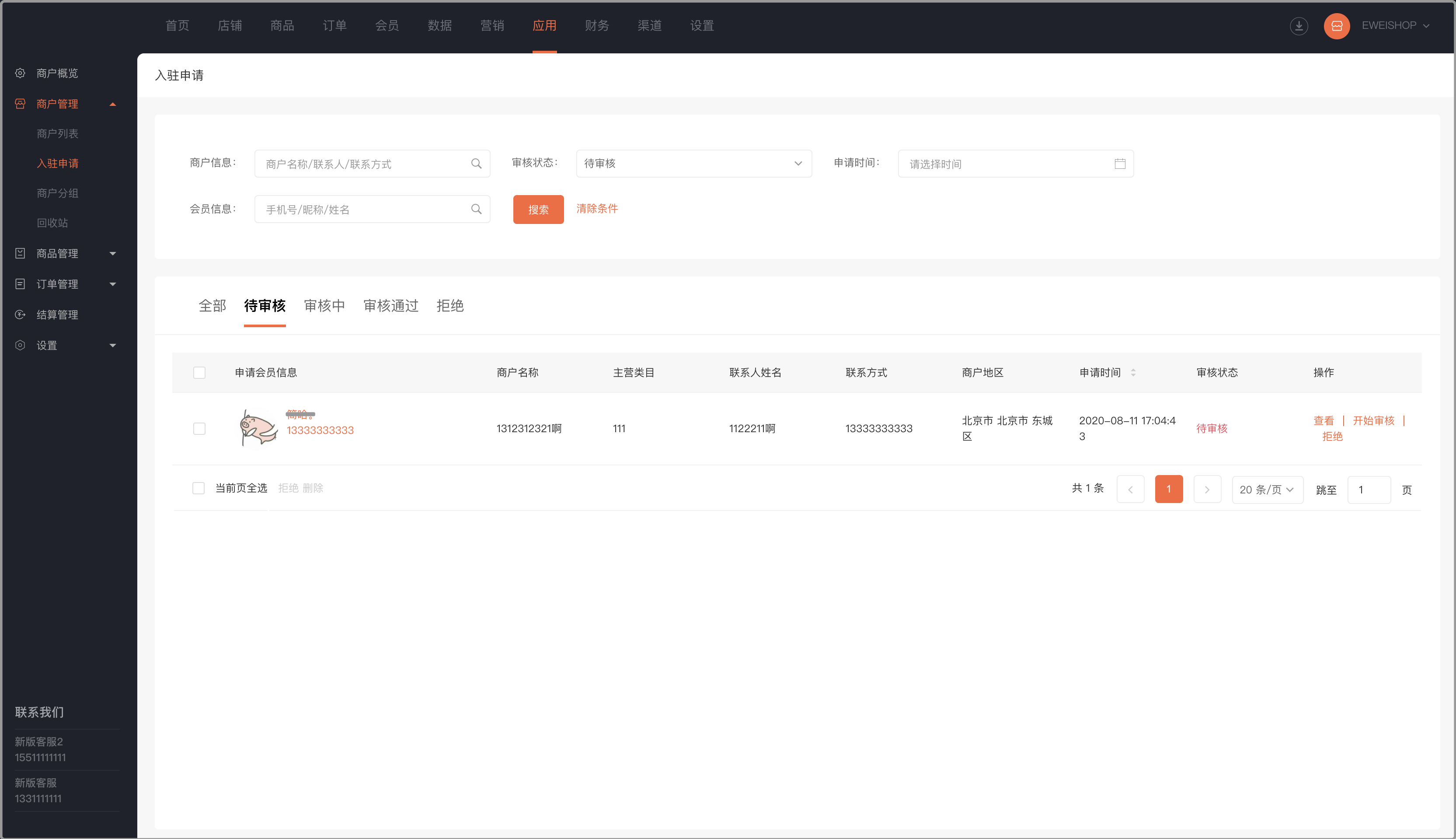This screenshot has width=1456, height=839.
Task: Open the 商品 top menu
Action: tap(282, 25)
